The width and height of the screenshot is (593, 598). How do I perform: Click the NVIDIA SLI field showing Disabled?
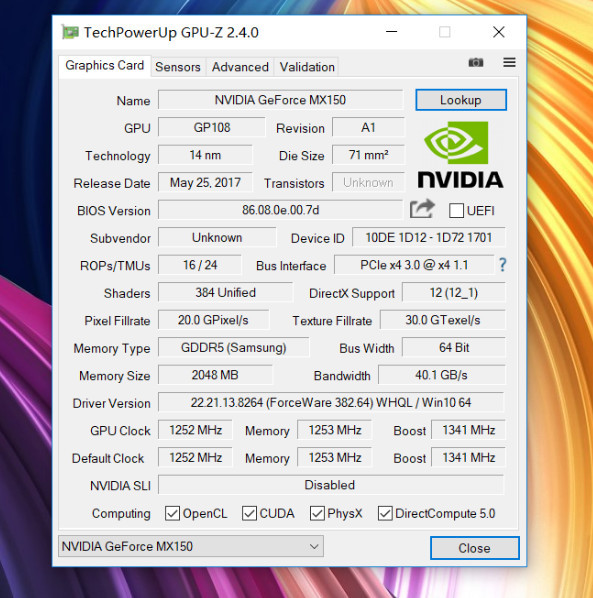331,485
